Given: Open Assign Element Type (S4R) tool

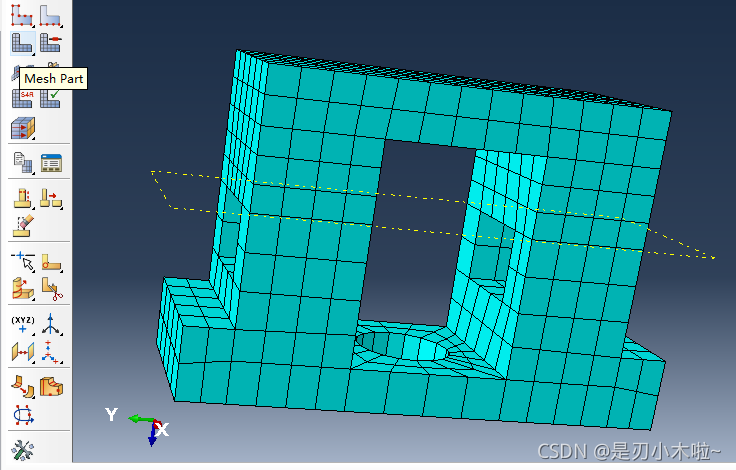Looking at the screenshot, I should pos(22,98).
